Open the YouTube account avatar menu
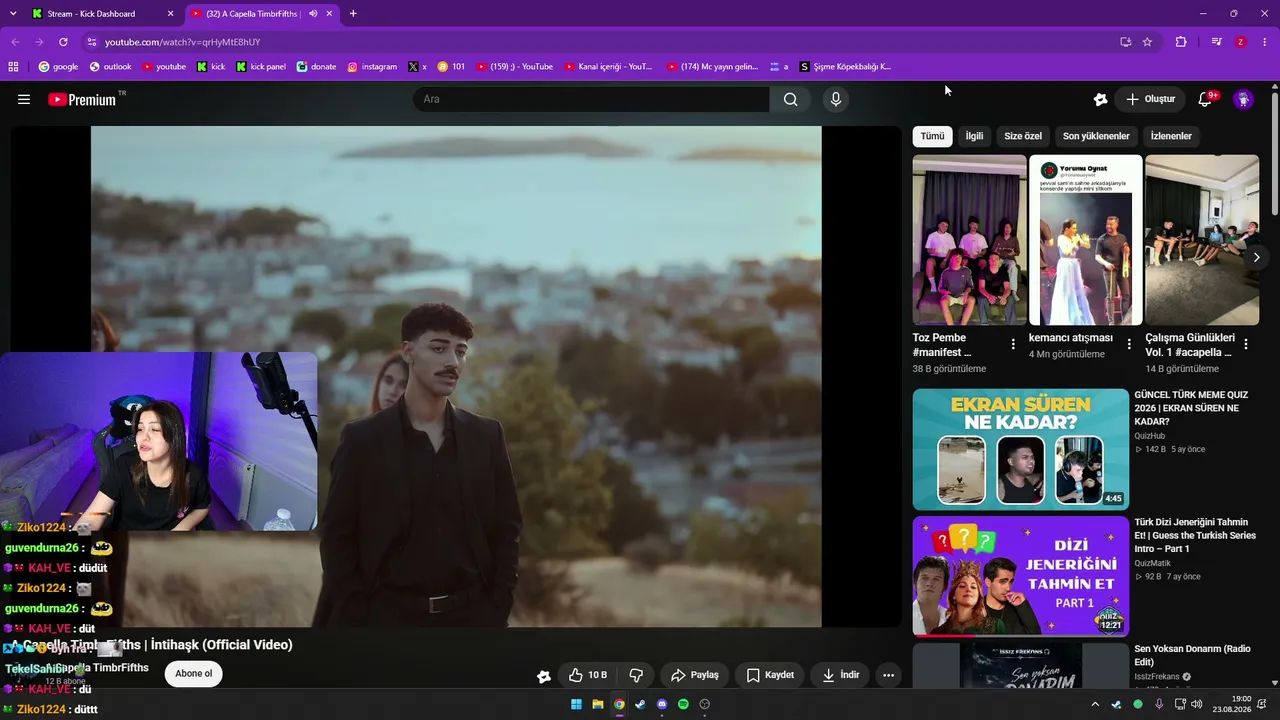Image resolution: width=1280 pixels, height=720 pixels. tap(1243, 99)
